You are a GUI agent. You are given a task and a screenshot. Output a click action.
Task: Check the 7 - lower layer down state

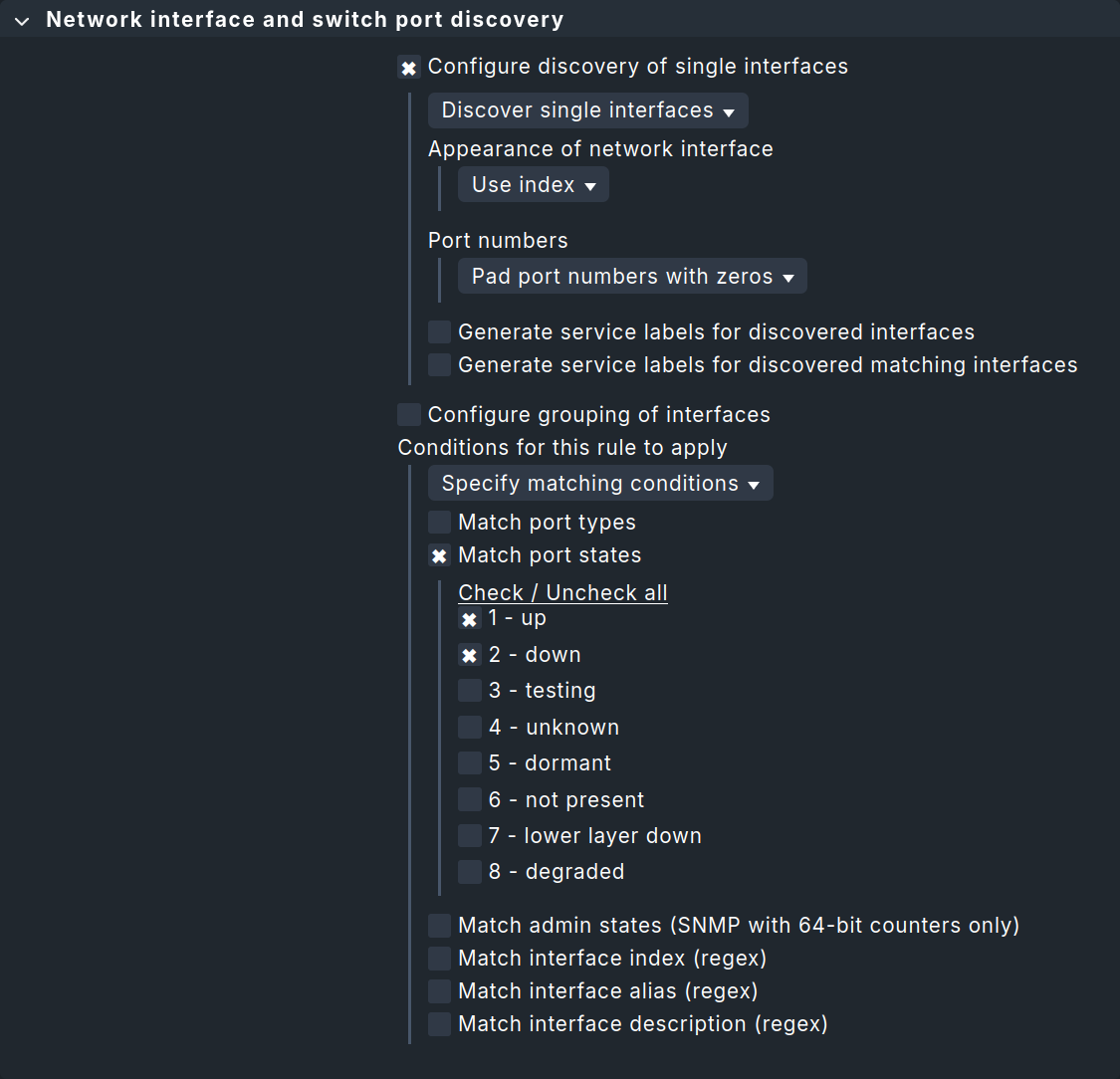[469, 835]
